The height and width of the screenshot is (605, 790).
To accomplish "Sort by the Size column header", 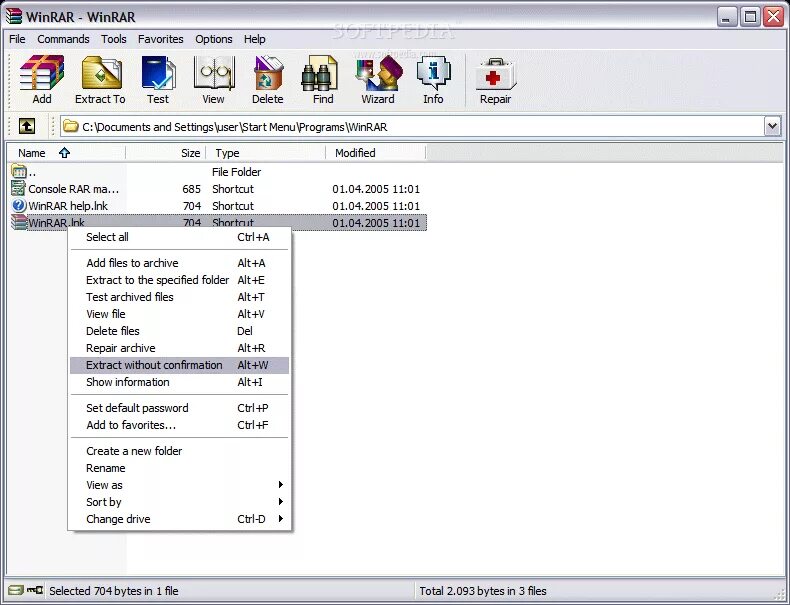I will coord(166,153).
